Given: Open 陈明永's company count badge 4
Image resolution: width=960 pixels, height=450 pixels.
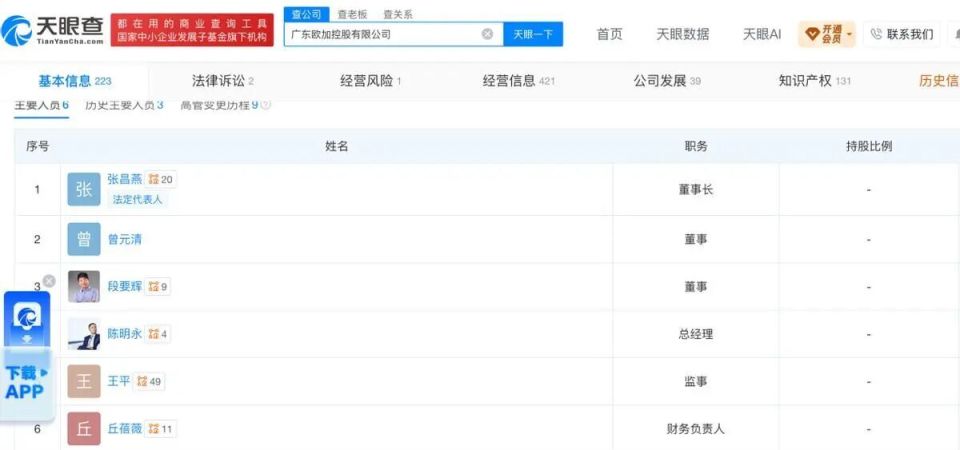Looking at the screenshot, I should point(158,334).
